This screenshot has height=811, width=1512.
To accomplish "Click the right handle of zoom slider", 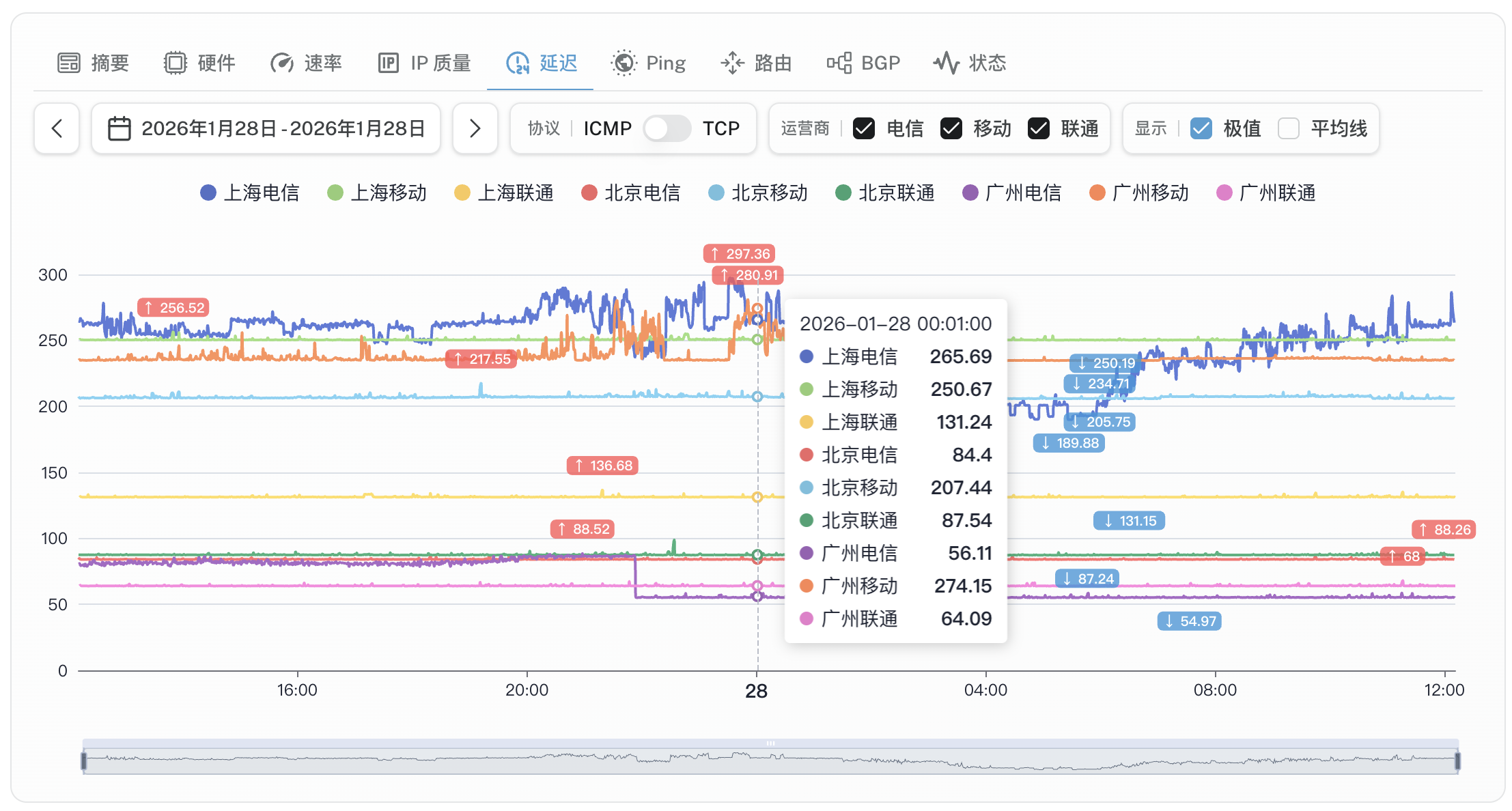I will pyautogui.click(x=1457, y=760).
